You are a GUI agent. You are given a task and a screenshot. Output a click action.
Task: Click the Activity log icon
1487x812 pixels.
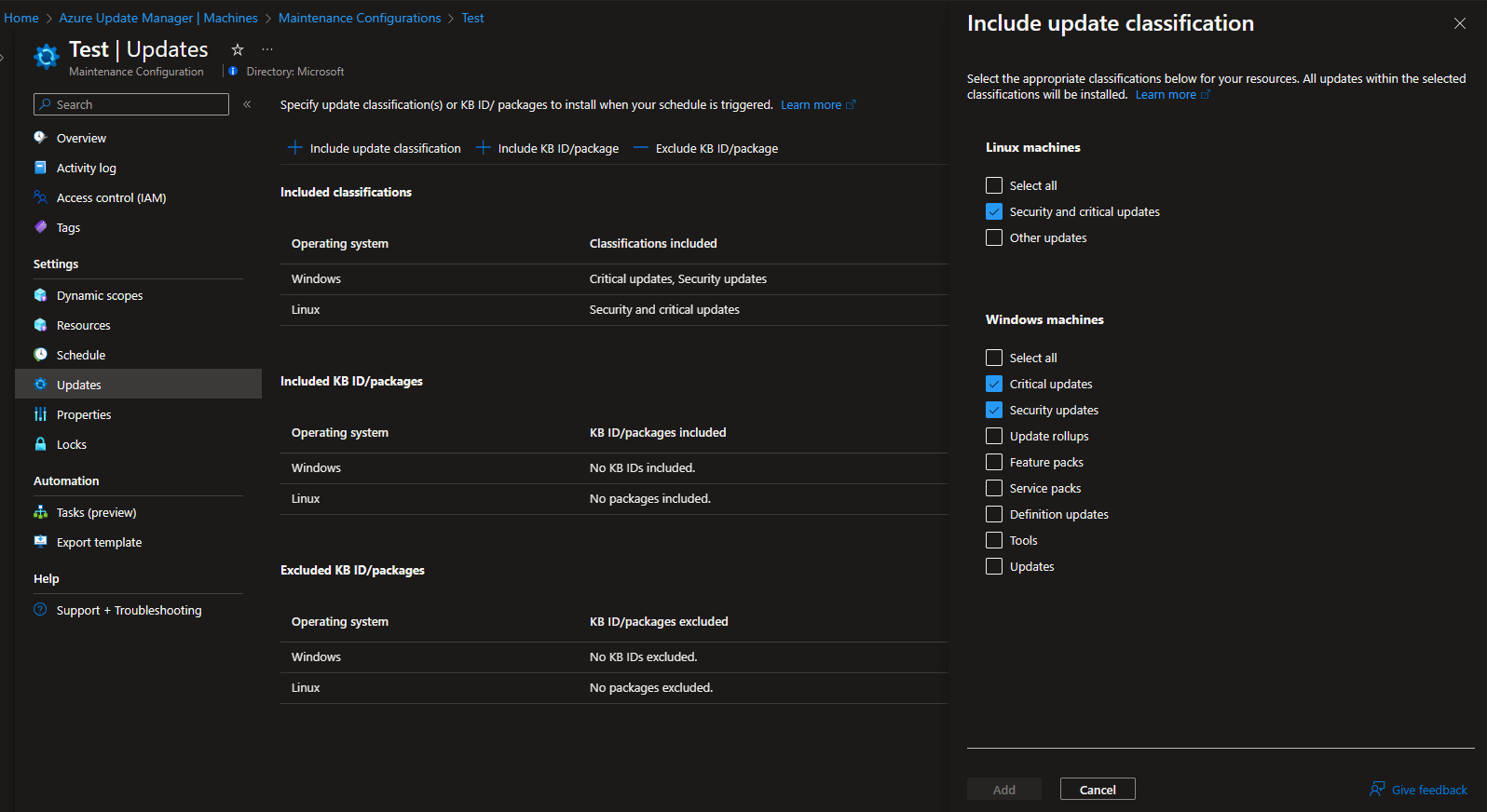[40, 168]
